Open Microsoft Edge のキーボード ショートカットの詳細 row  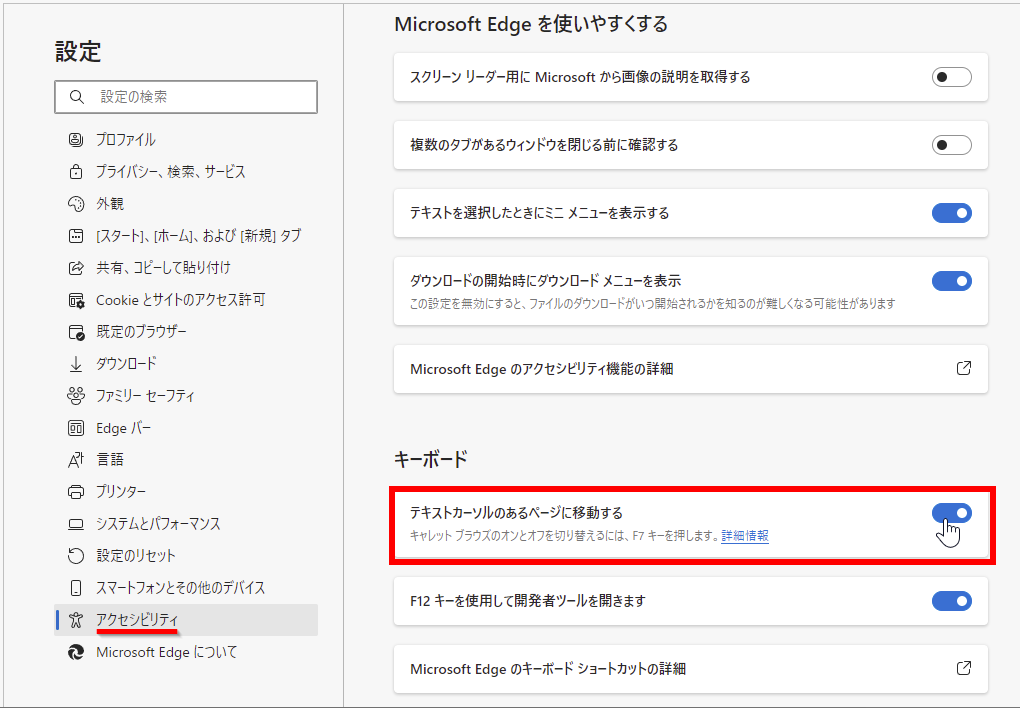click(x=691, y=669)
